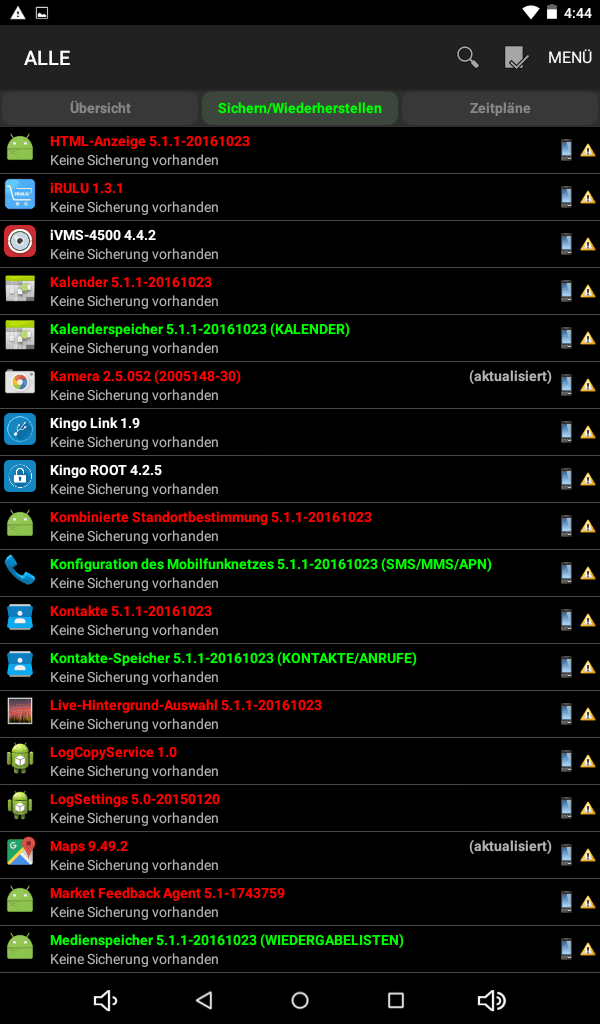Tap the volume up navigation button
This screenshot has height=1024, width=600.
[x=492, y=1000]
